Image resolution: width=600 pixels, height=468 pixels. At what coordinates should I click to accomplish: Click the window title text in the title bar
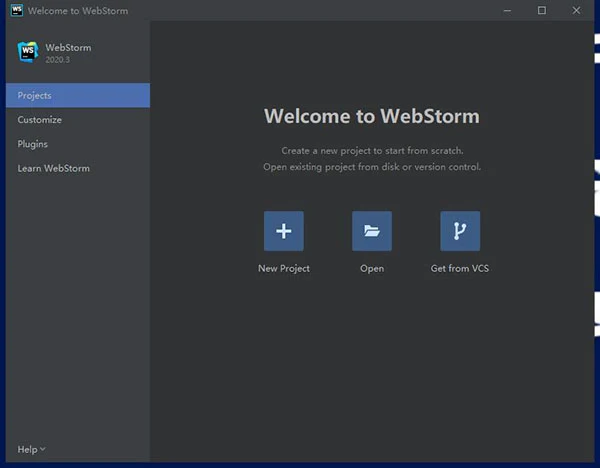78,11
